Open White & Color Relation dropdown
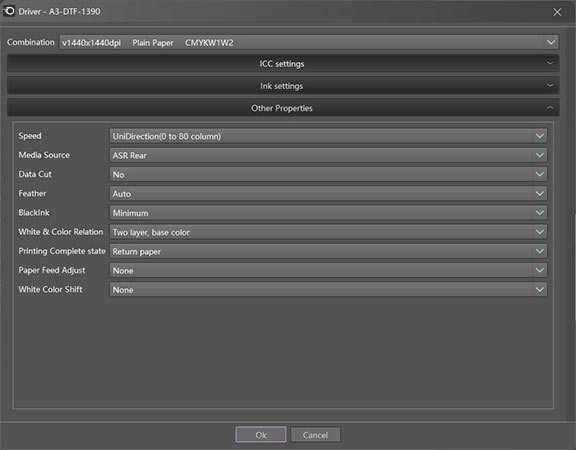This screenshot has height=450, width=576. click(328, 232)
